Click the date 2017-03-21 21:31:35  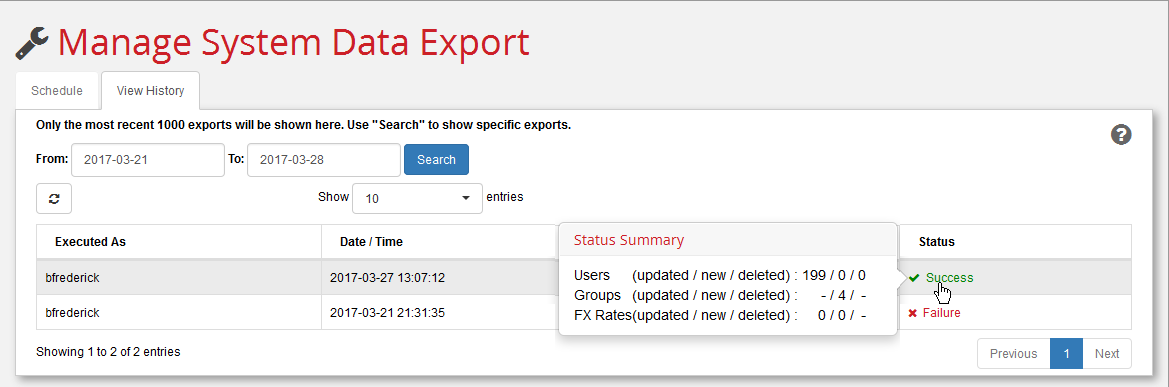(387, 313)
